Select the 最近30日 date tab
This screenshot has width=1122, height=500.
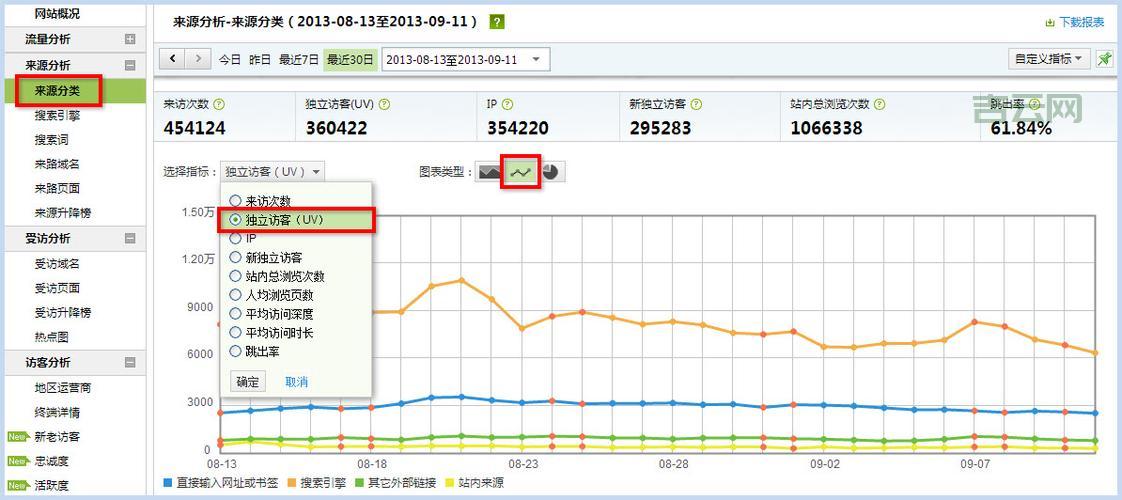tap(350, 60)
